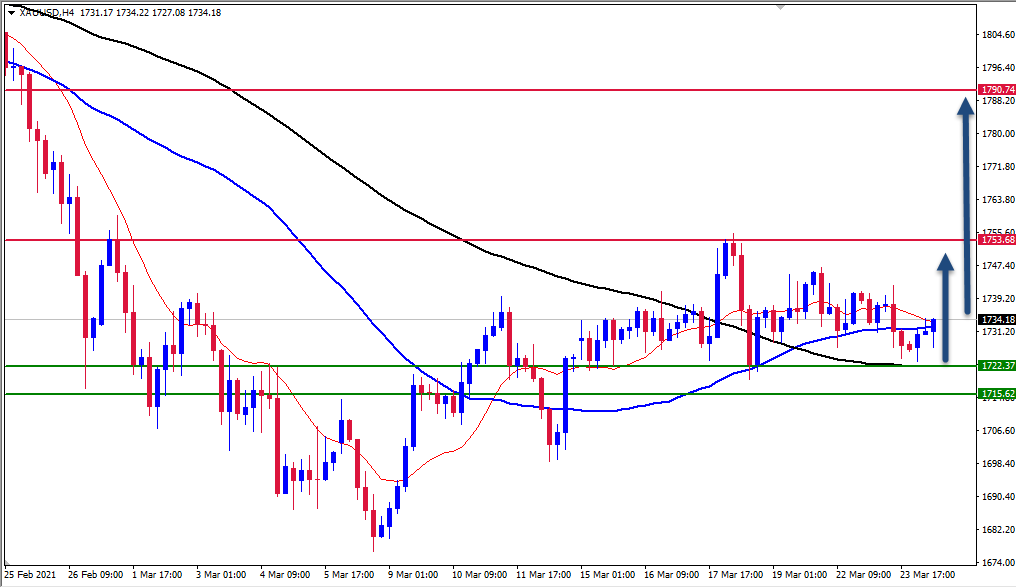The image size is (1016, 588).
Task: Click the 23 Mar 17:00 time label
Action: 927,574
